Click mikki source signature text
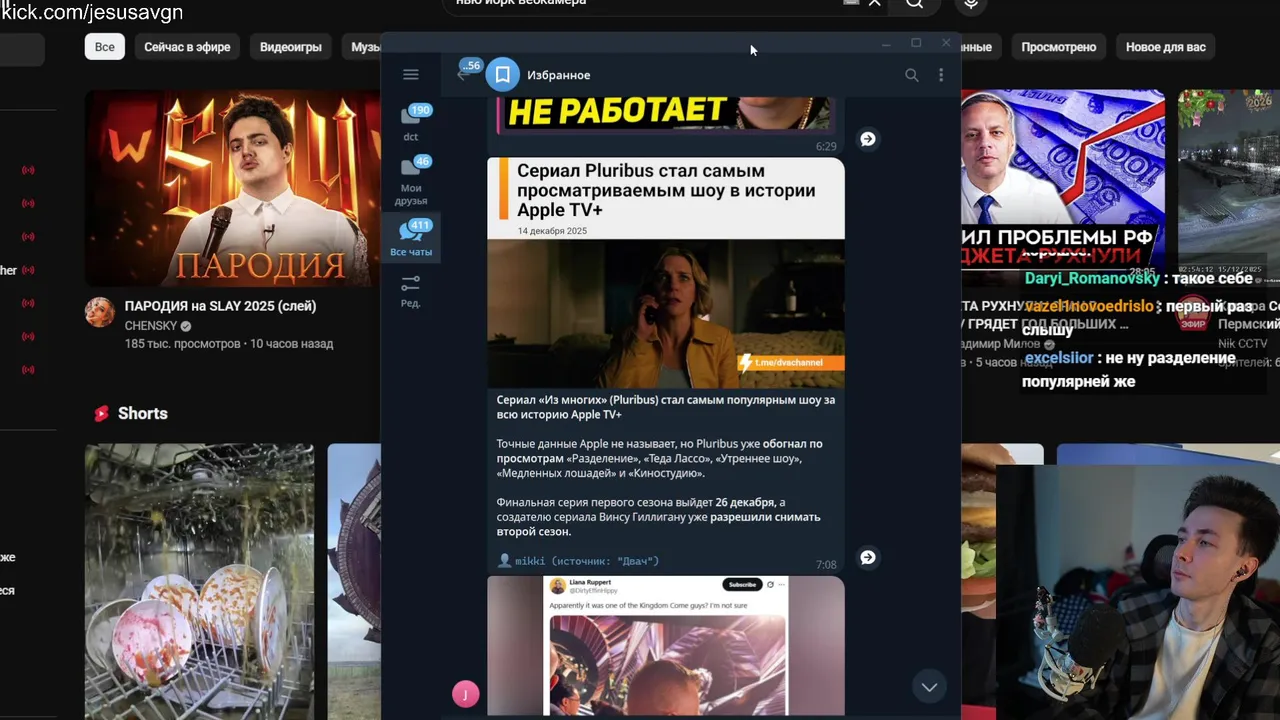Viewport: 1280px width, 720px height. (586, 561)
